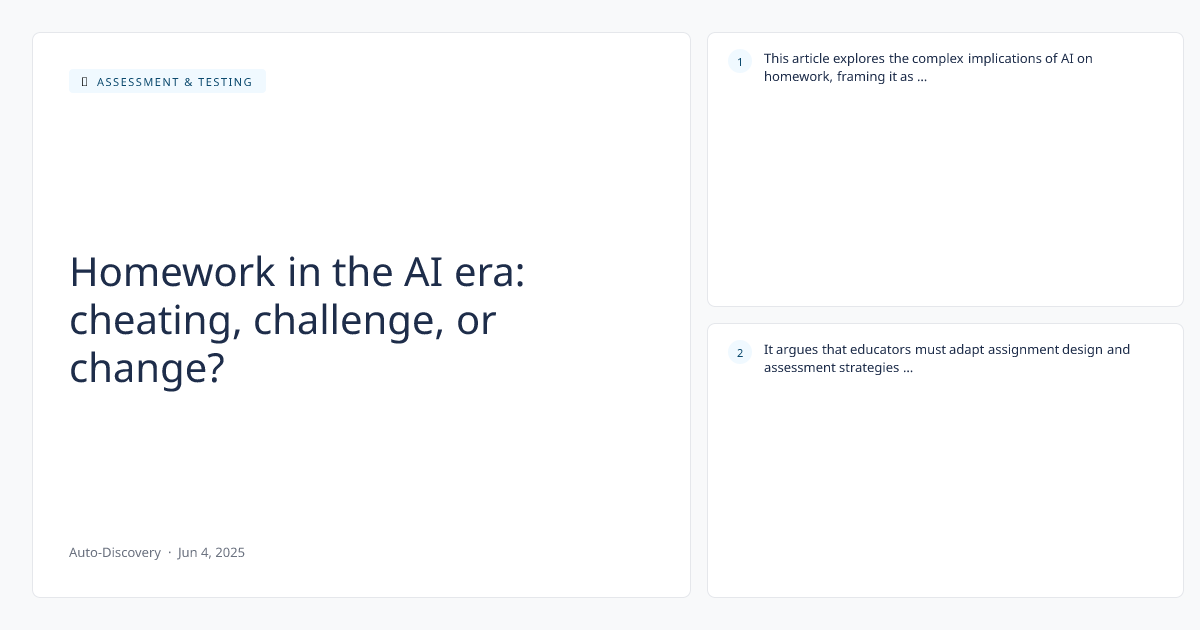The height and width of the screenshot is (630, 1200).
Task: Click the icon in the Assessment & Testing tag
Action: click(85, 82)
